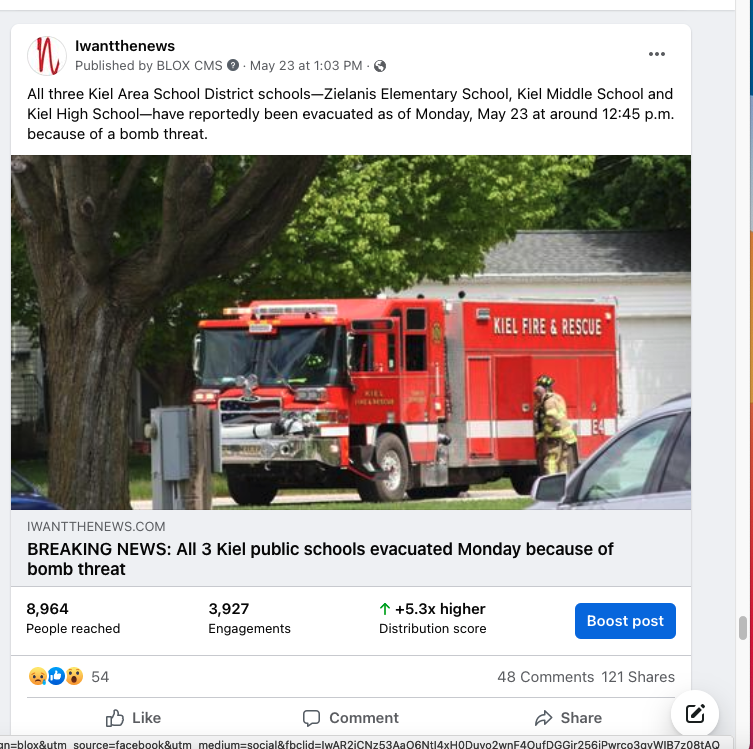Click the Share arrow button
The image size is (753, 749).
pos(568,718)
